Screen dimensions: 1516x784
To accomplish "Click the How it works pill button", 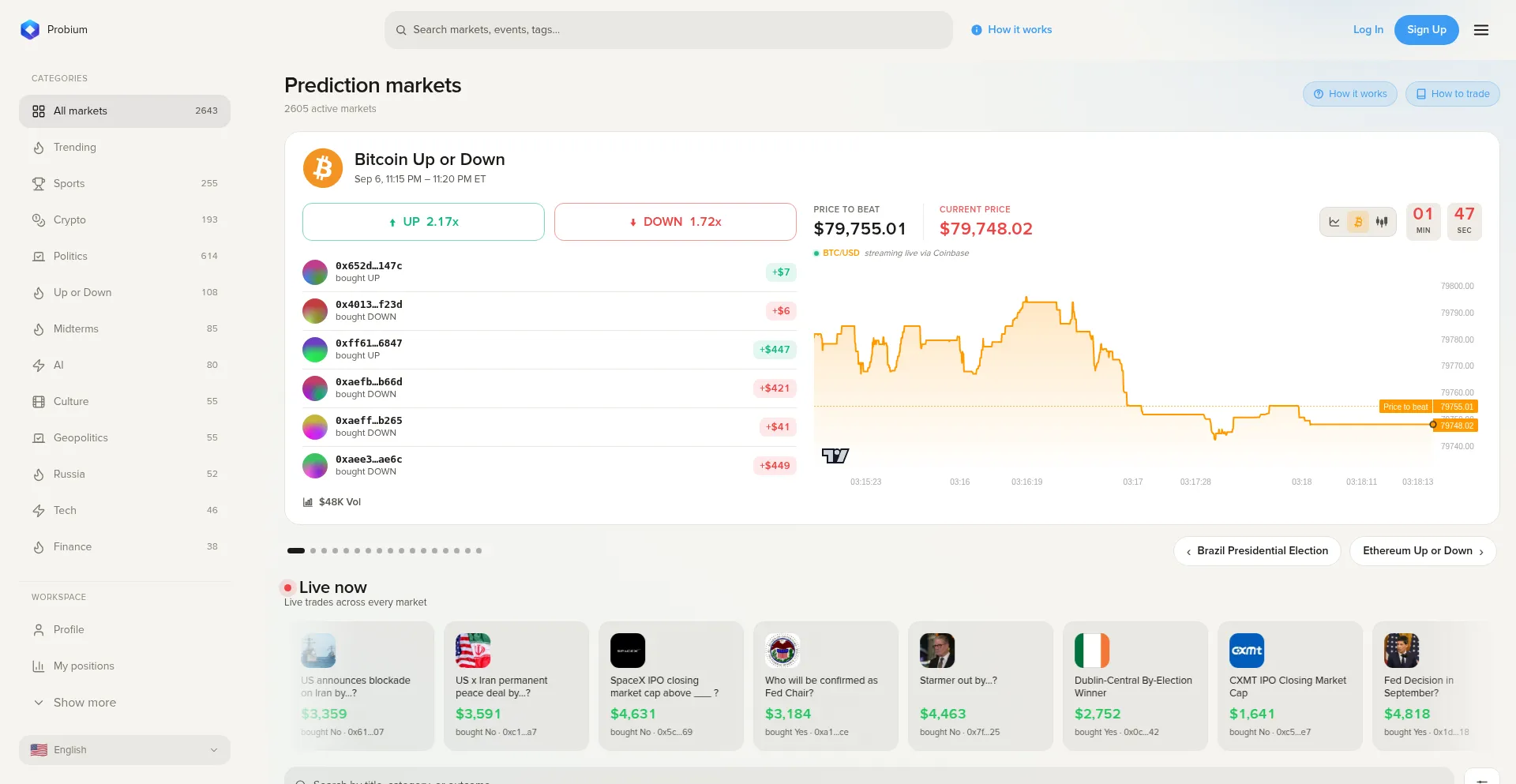I will point(1350,94).
